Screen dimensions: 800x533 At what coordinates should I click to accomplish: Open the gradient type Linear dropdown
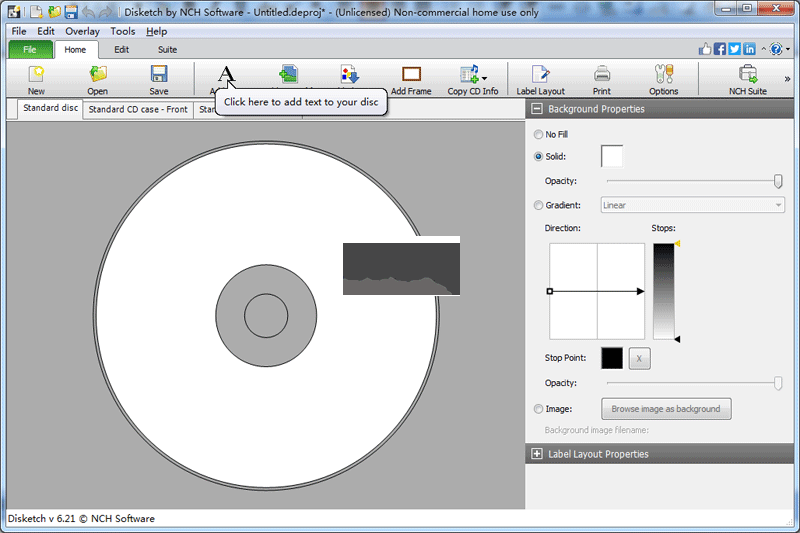coord(692,205)
